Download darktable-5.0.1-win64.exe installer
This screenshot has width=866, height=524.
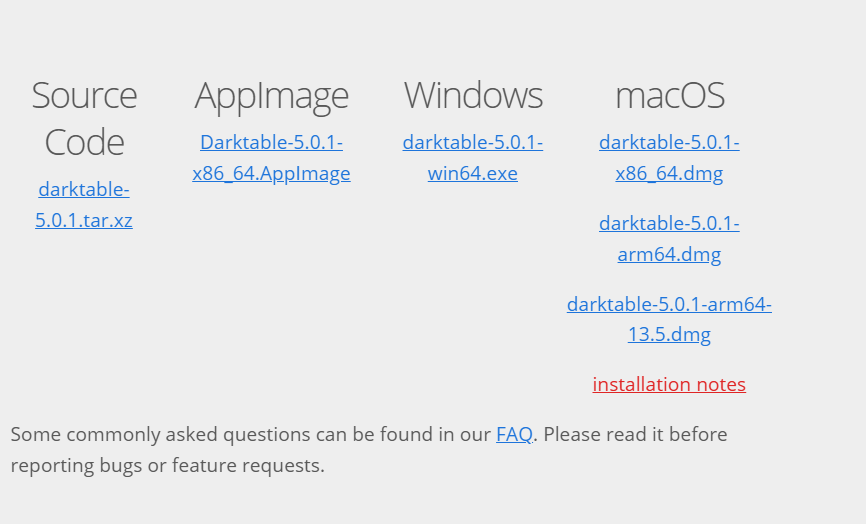click(472, 158)
